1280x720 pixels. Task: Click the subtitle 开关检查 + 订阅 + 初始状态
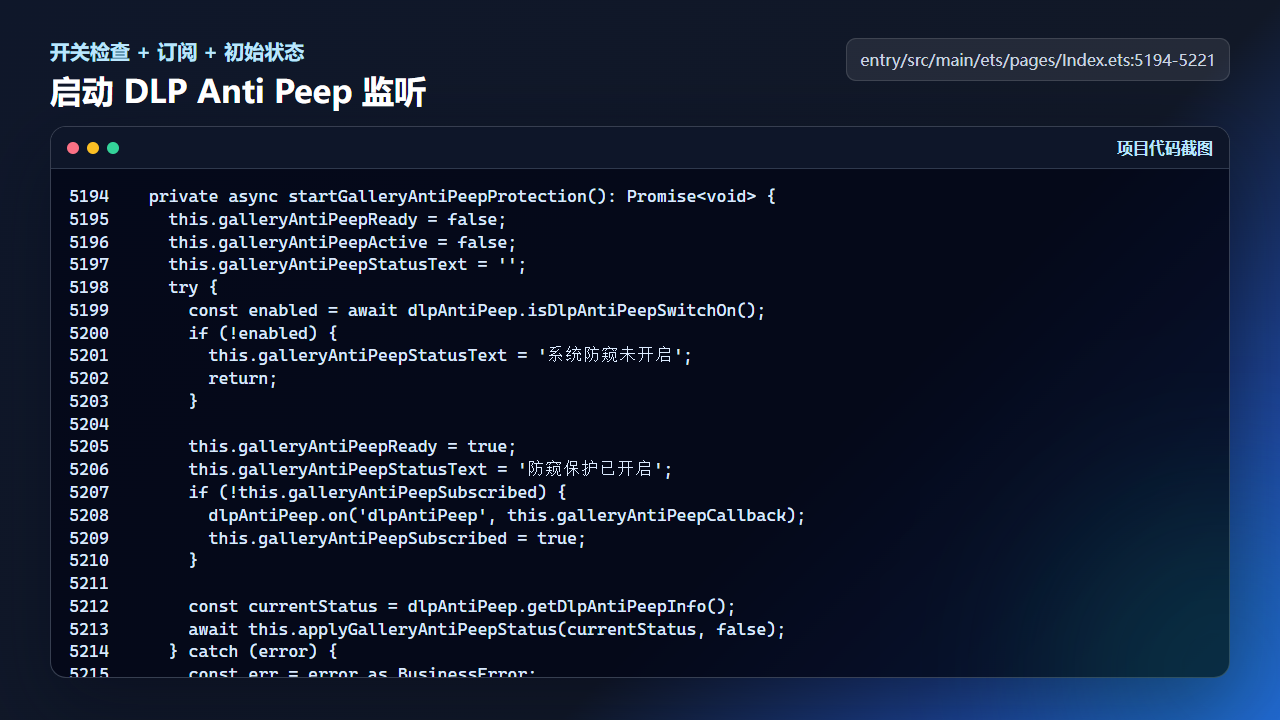[177, 52]
